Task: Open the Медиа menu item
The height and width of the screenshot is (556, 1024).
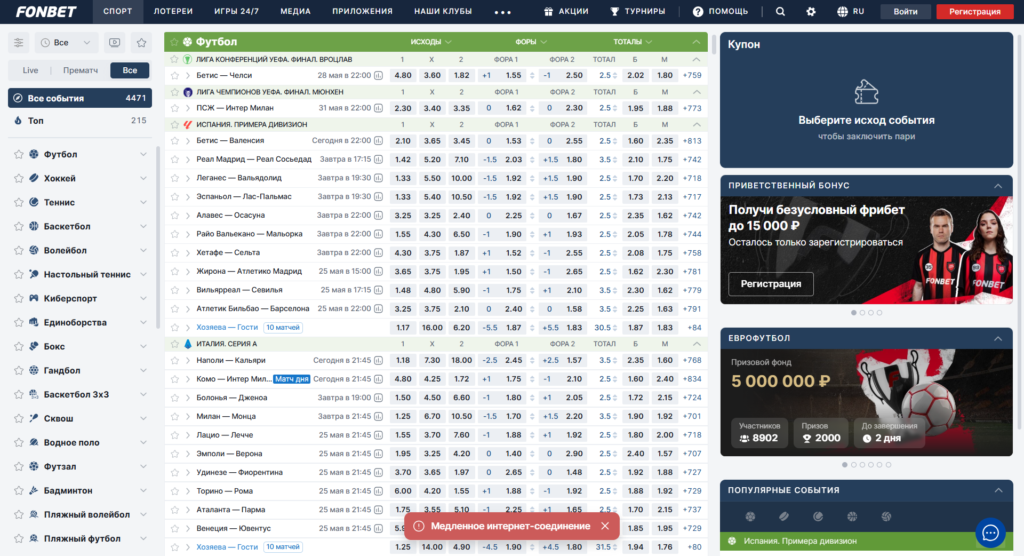Action: 295,11
